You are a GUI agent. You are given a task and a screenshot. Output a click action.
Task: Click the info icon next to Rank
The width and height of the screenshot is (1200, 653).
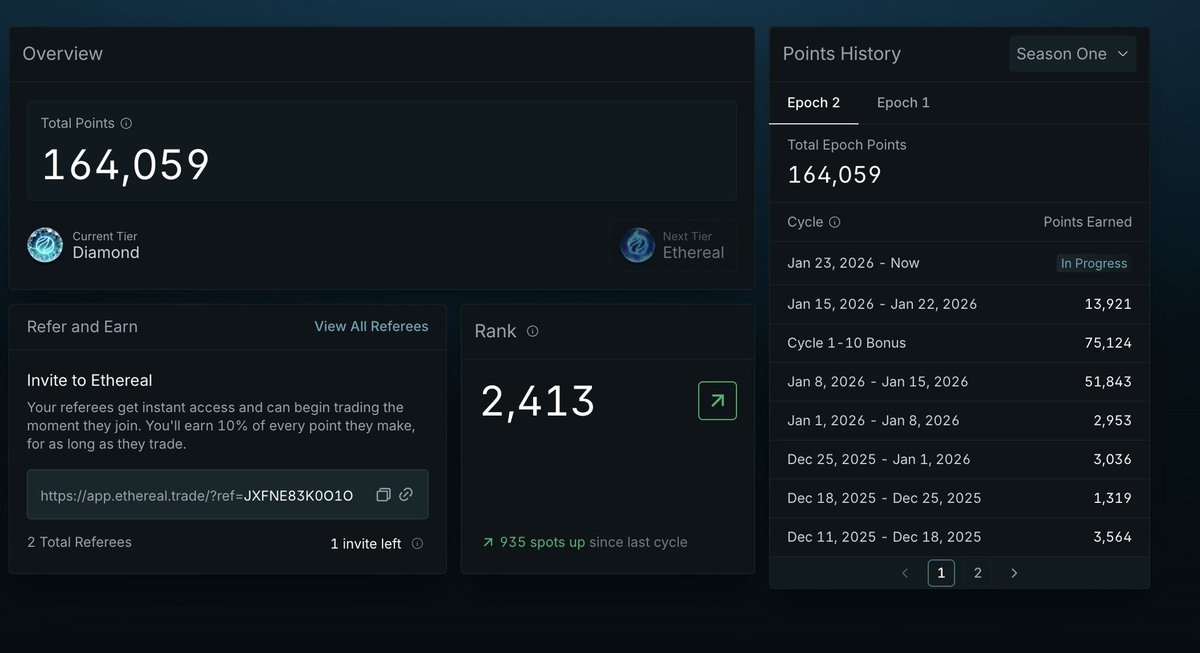coord(532,331)
